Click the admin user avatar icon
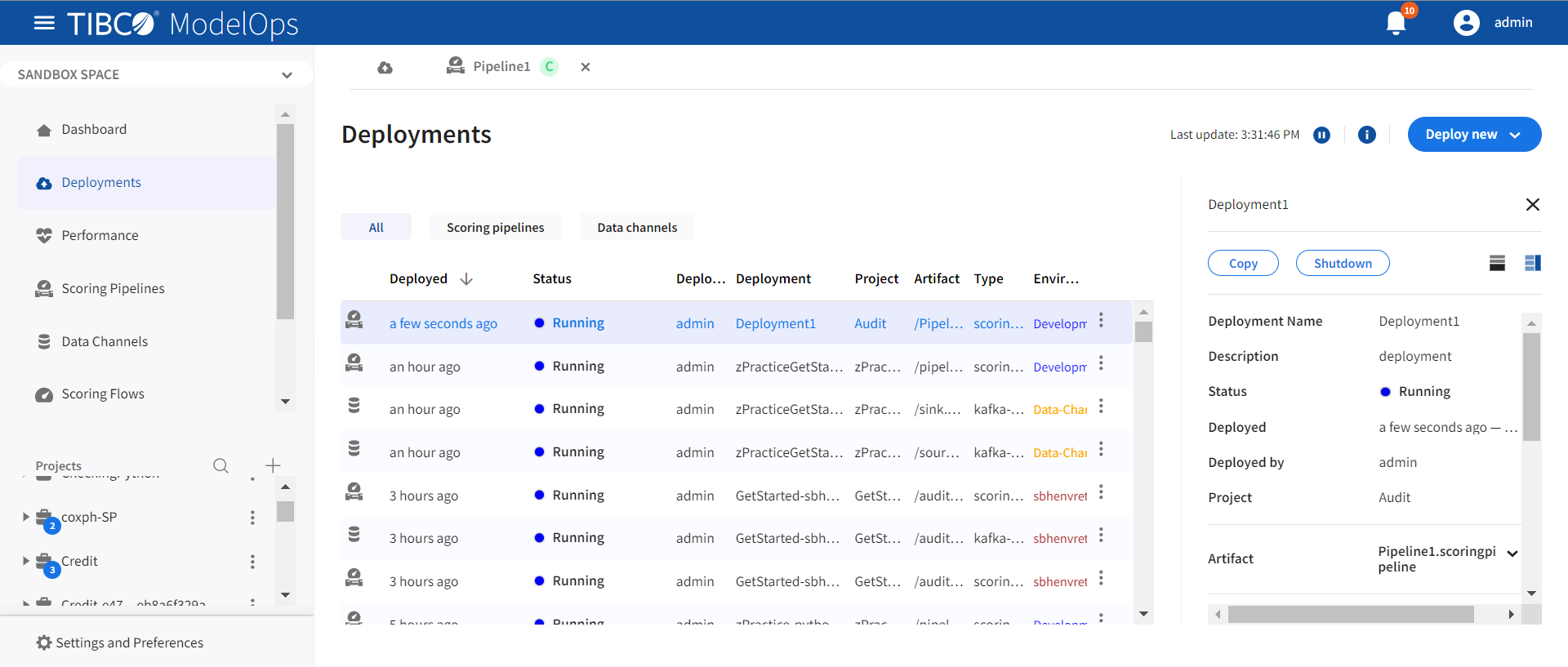The height and width of the screenshot is (667, 1568). pyautogui.click(x=1466, y=23)
